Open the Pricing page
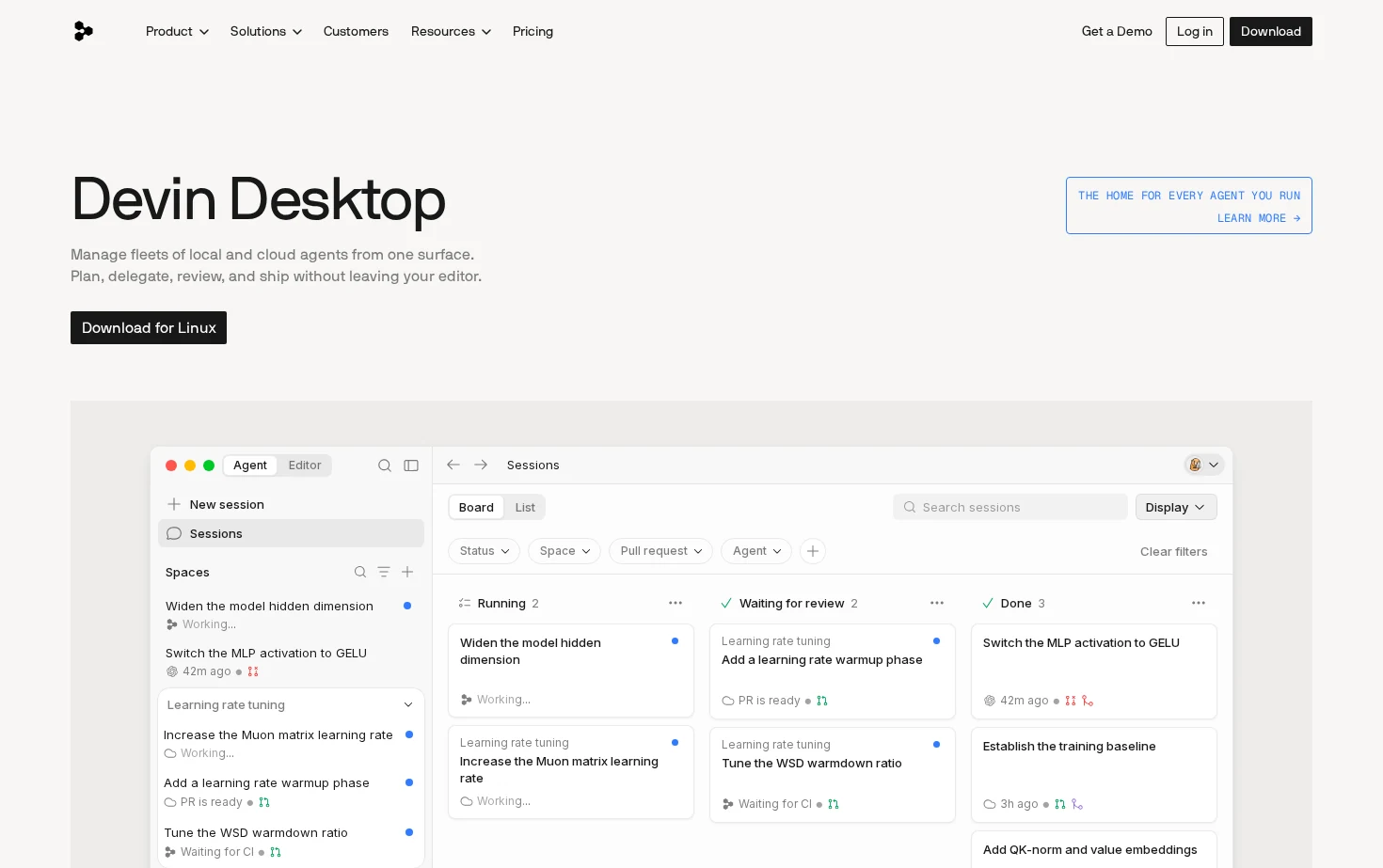Screen dimensions: 1383x868 click(x=533, y=31)
